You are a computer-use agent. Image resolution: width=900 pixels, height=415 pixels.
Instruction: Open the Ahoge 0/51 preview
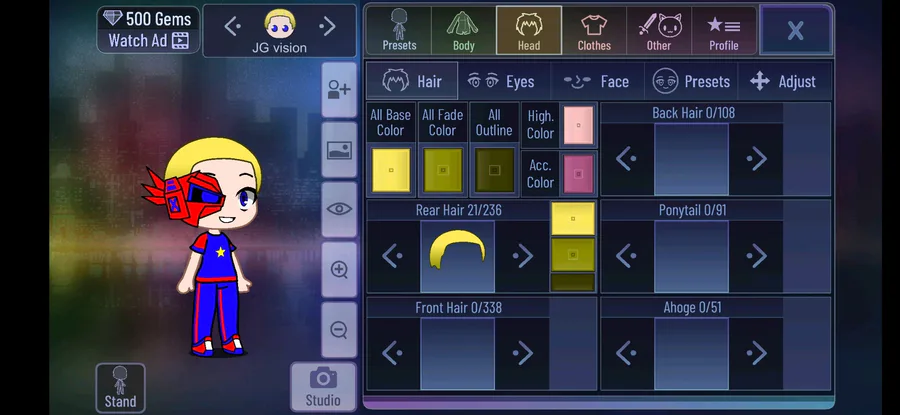[x=692, y=354]
